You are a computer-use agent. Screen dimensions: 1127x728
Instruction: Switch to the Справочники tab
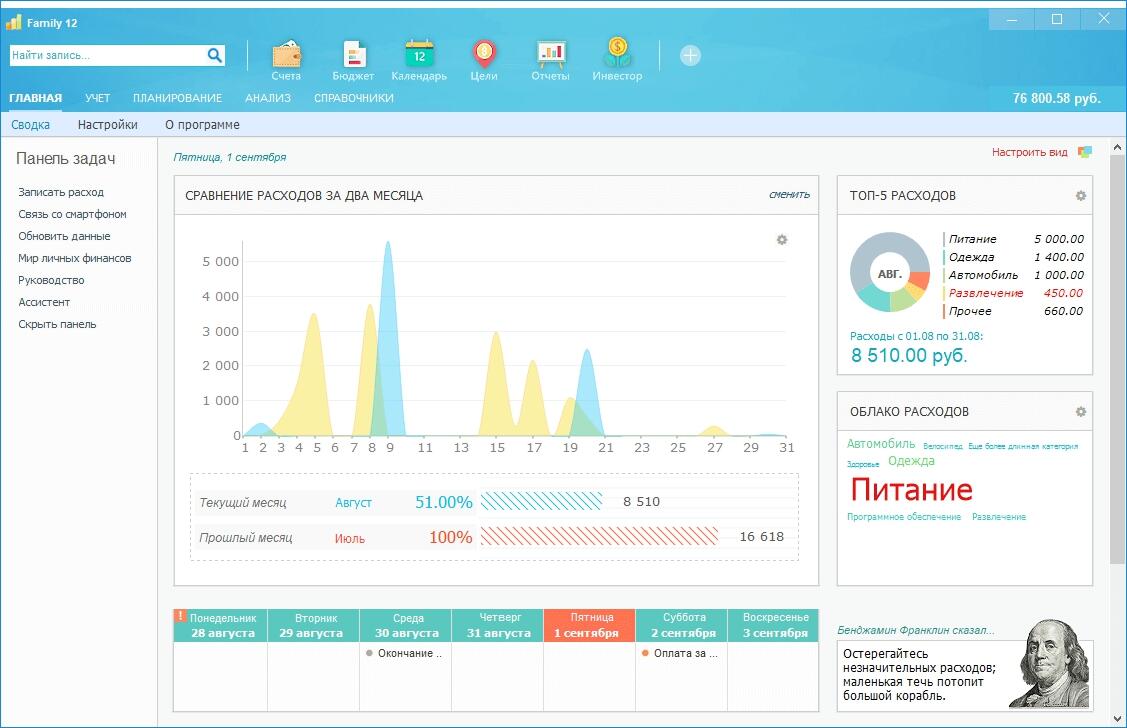pos(353,98)
